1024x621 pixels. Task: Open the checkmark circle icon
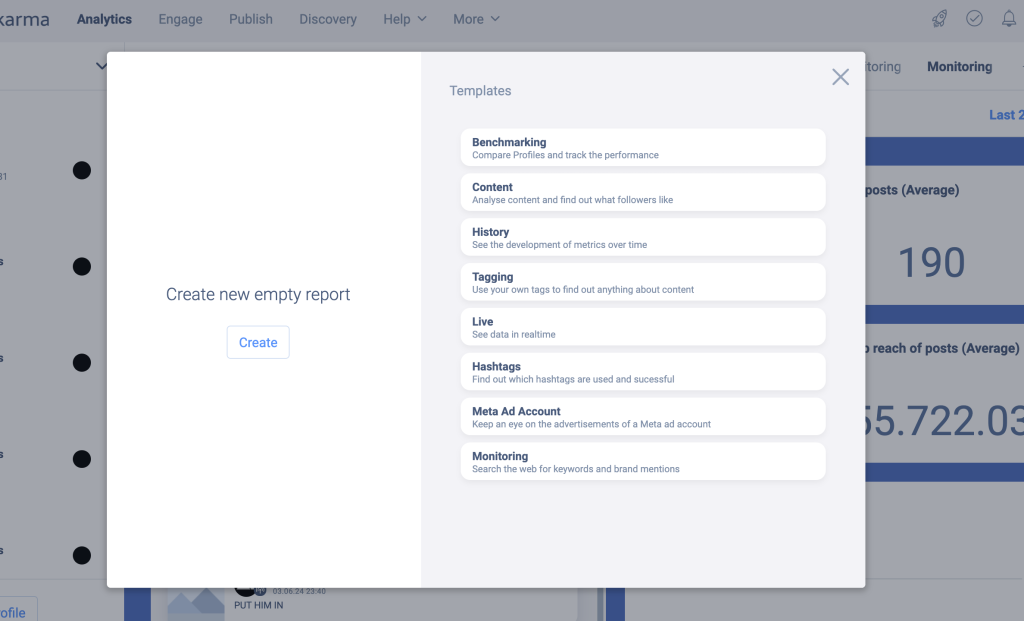[x=974, y=19]
